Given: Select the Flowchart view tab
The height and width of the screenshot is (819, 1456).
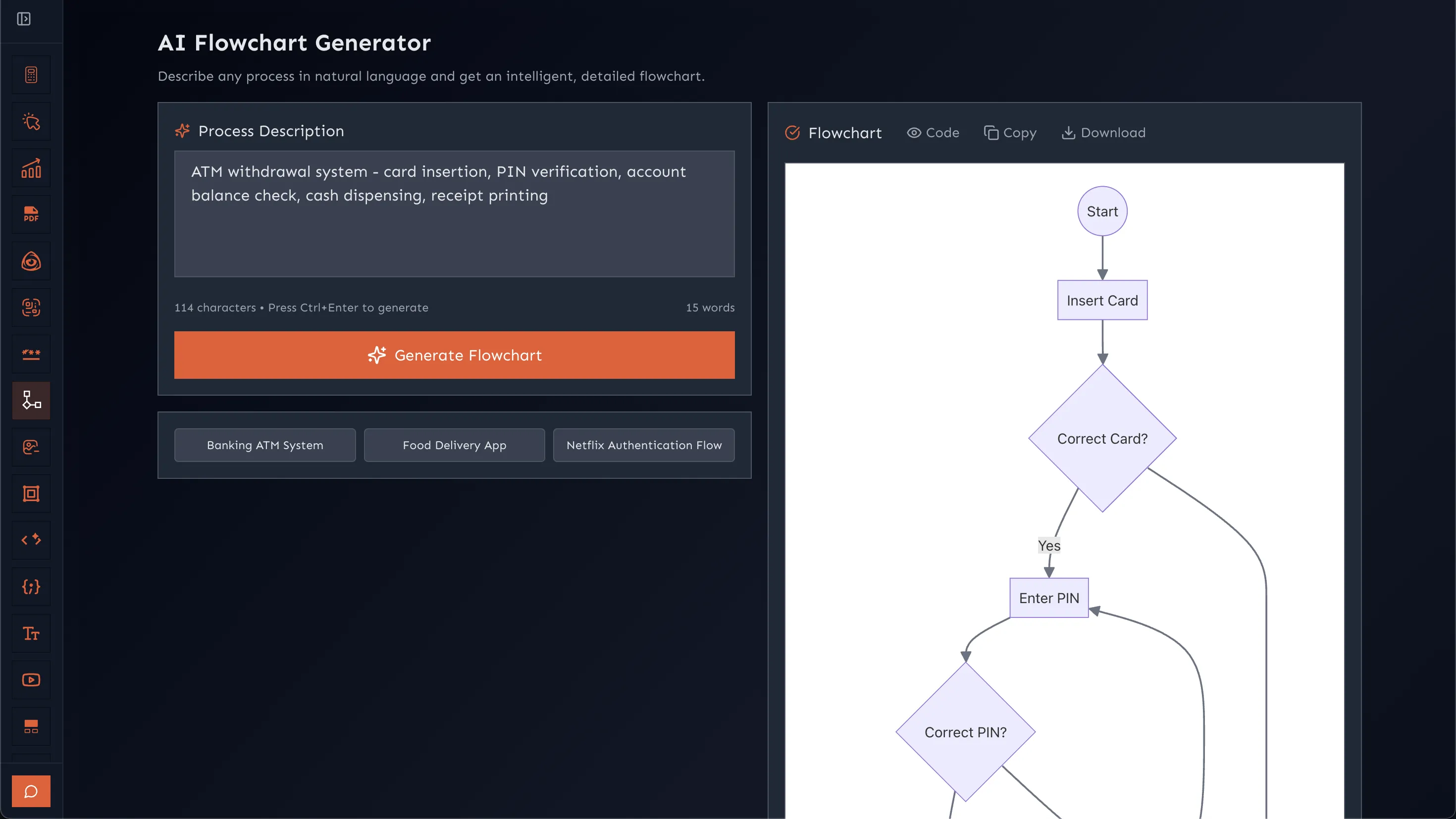Looking at the screenshot, I should 833,133.
